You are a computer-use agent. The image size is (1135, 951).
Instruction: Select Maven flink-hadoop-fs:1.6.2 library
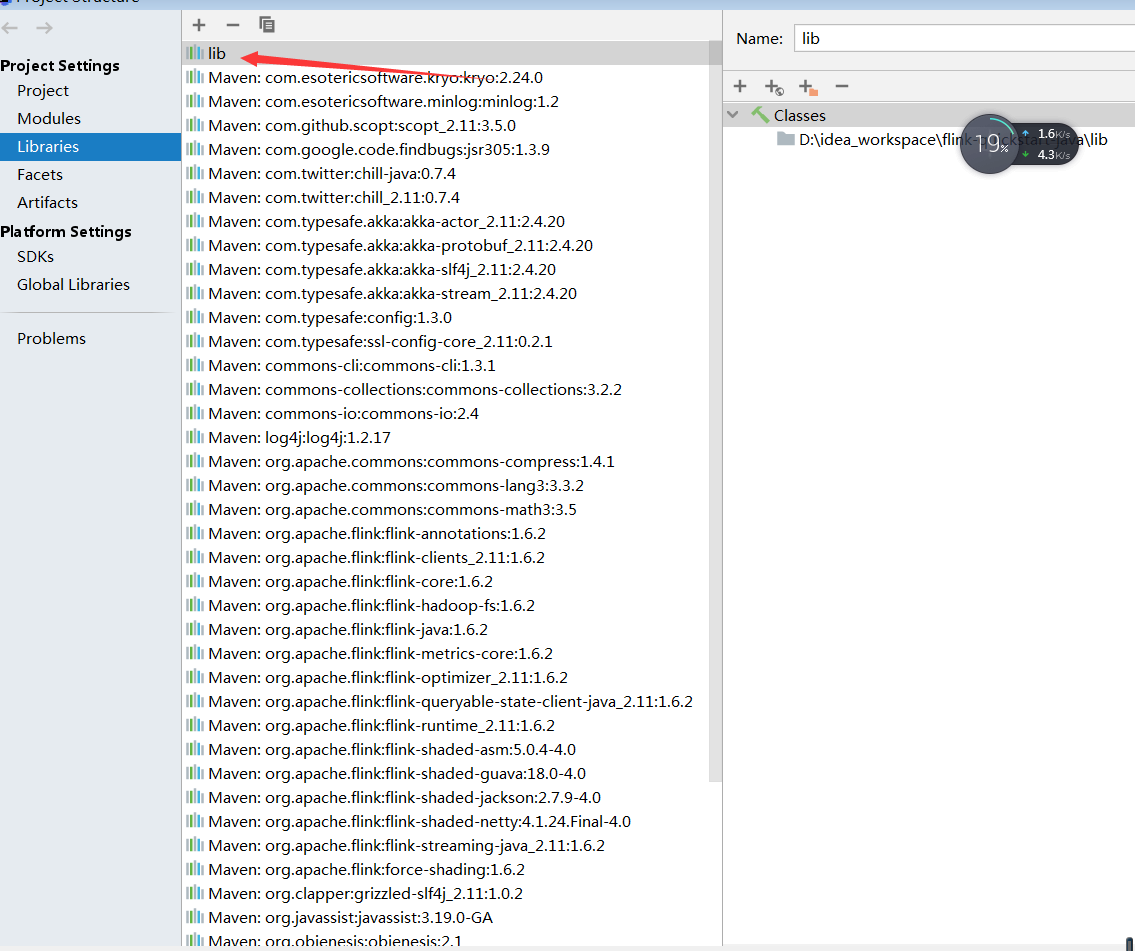[x=445, y=606]
